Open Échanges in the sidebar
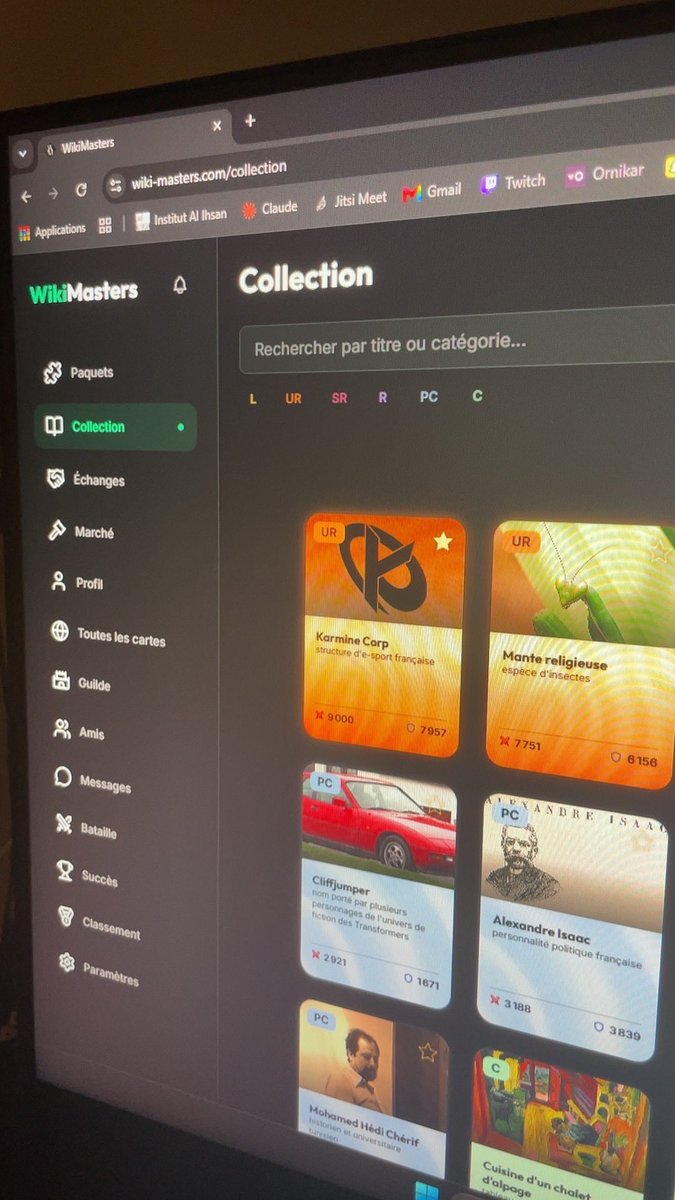 [x=86, y=480]
